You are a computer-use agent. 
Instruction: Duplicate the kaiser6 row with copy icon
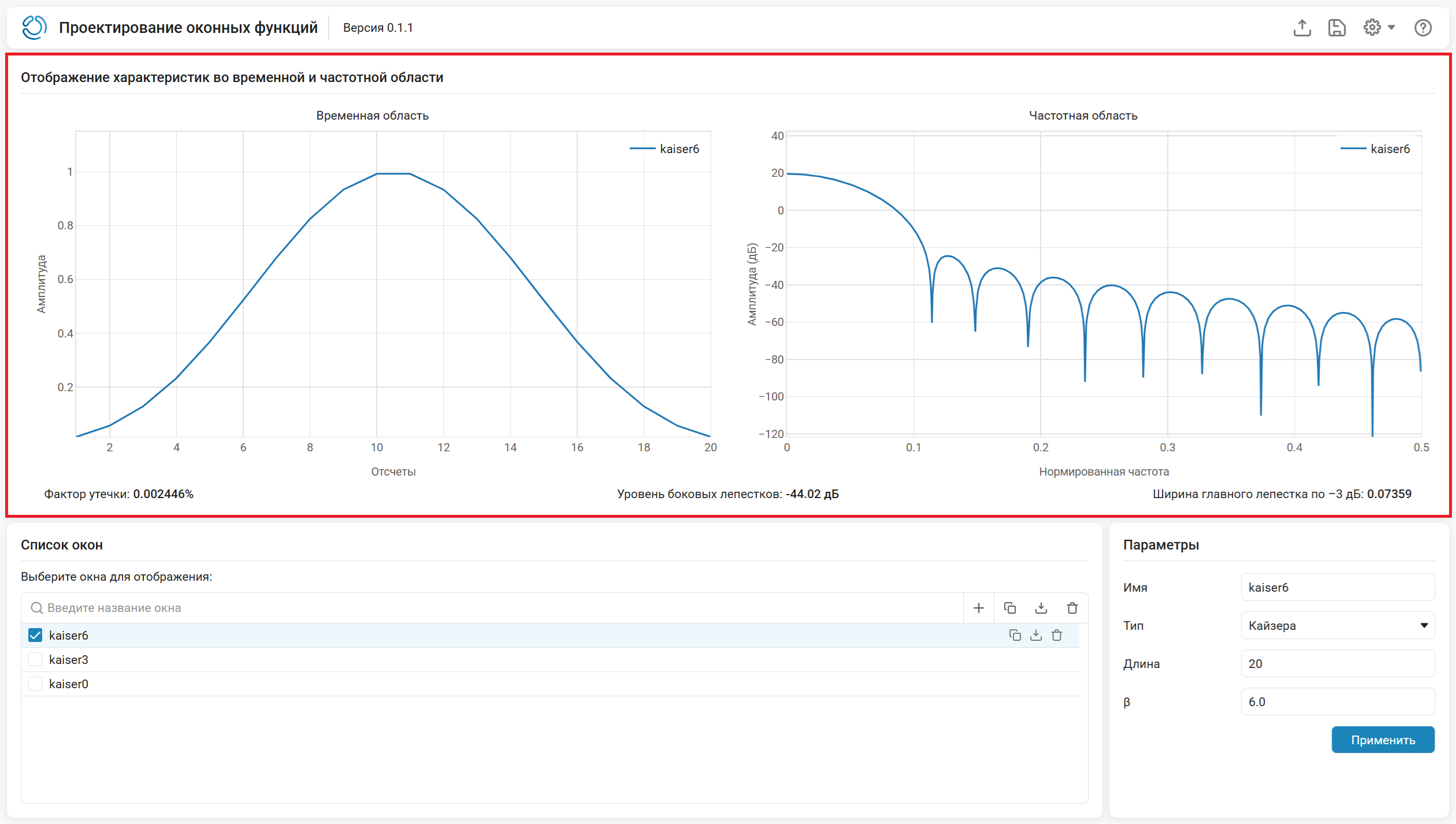pos(1015,635)
